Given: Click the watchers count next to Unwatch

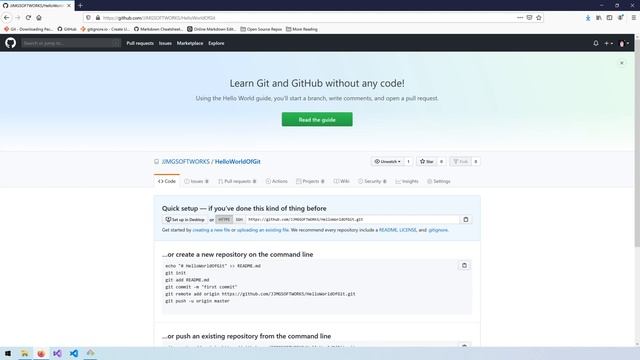Looking at the screenshot, I should (x=408, y=162).
